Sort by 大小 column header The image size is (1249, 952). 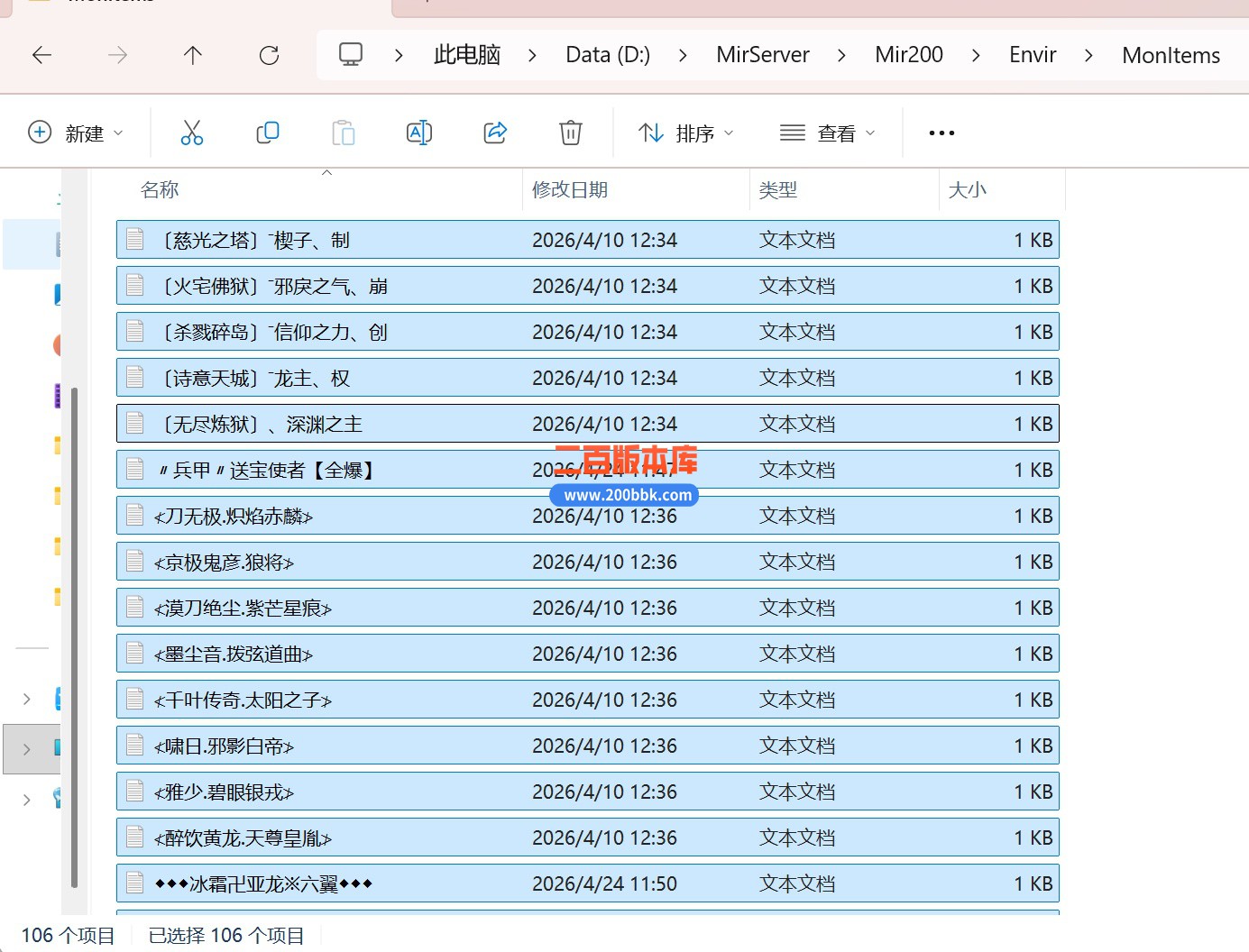pos(968,190)
